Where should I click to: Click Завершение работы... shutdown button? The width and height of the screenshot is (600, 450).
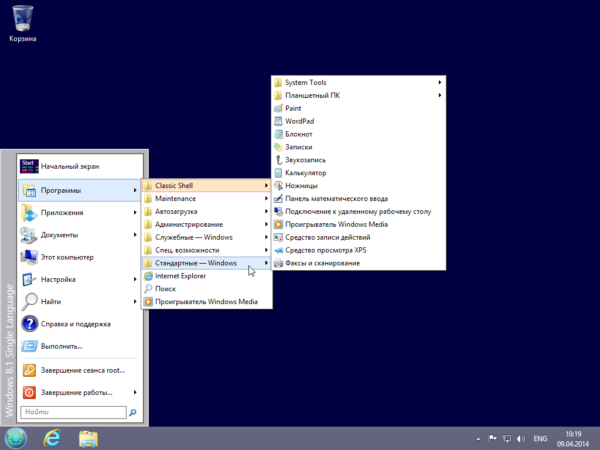pos(78,392)
